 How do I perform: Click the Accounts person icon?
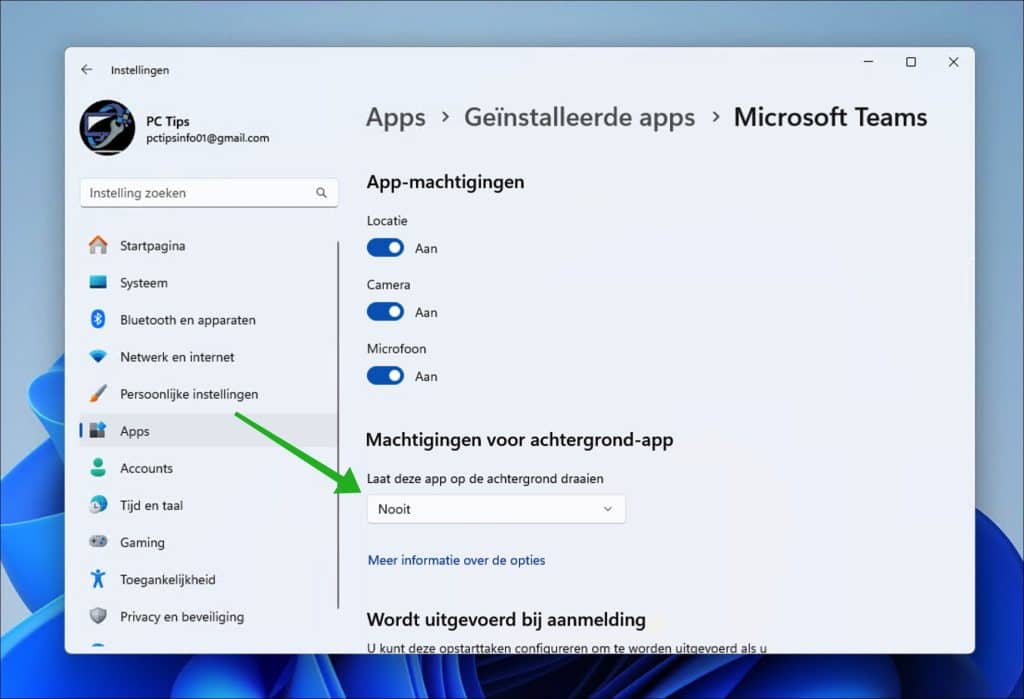tap(98, 468)
